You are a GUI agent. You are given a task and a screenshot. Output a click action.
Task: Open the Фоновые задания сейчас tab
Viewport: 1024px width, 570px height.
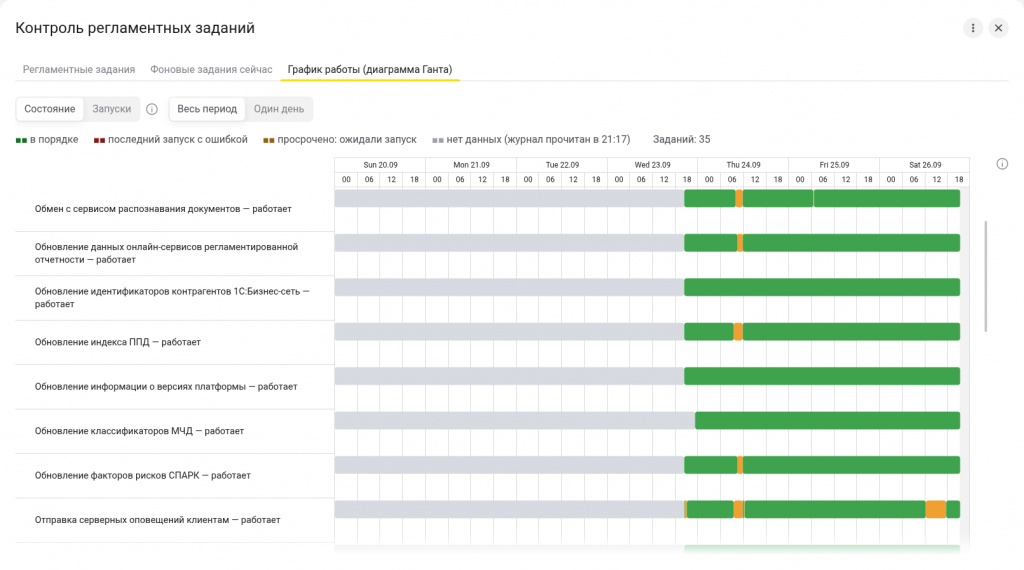[x=211, y=69]
